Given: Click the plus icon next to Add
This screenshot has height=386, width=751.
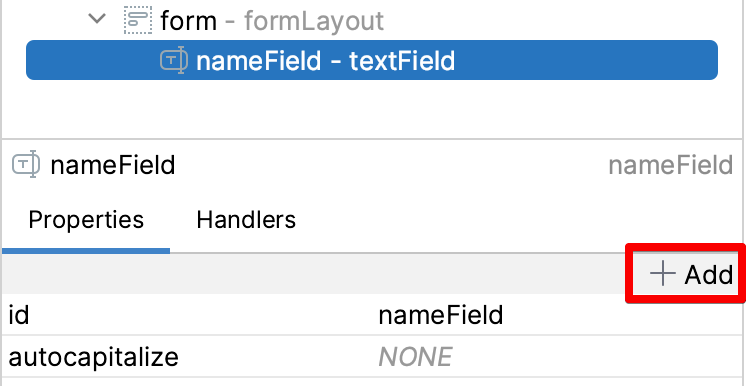Looking at the screenshot, I should 663,274.
